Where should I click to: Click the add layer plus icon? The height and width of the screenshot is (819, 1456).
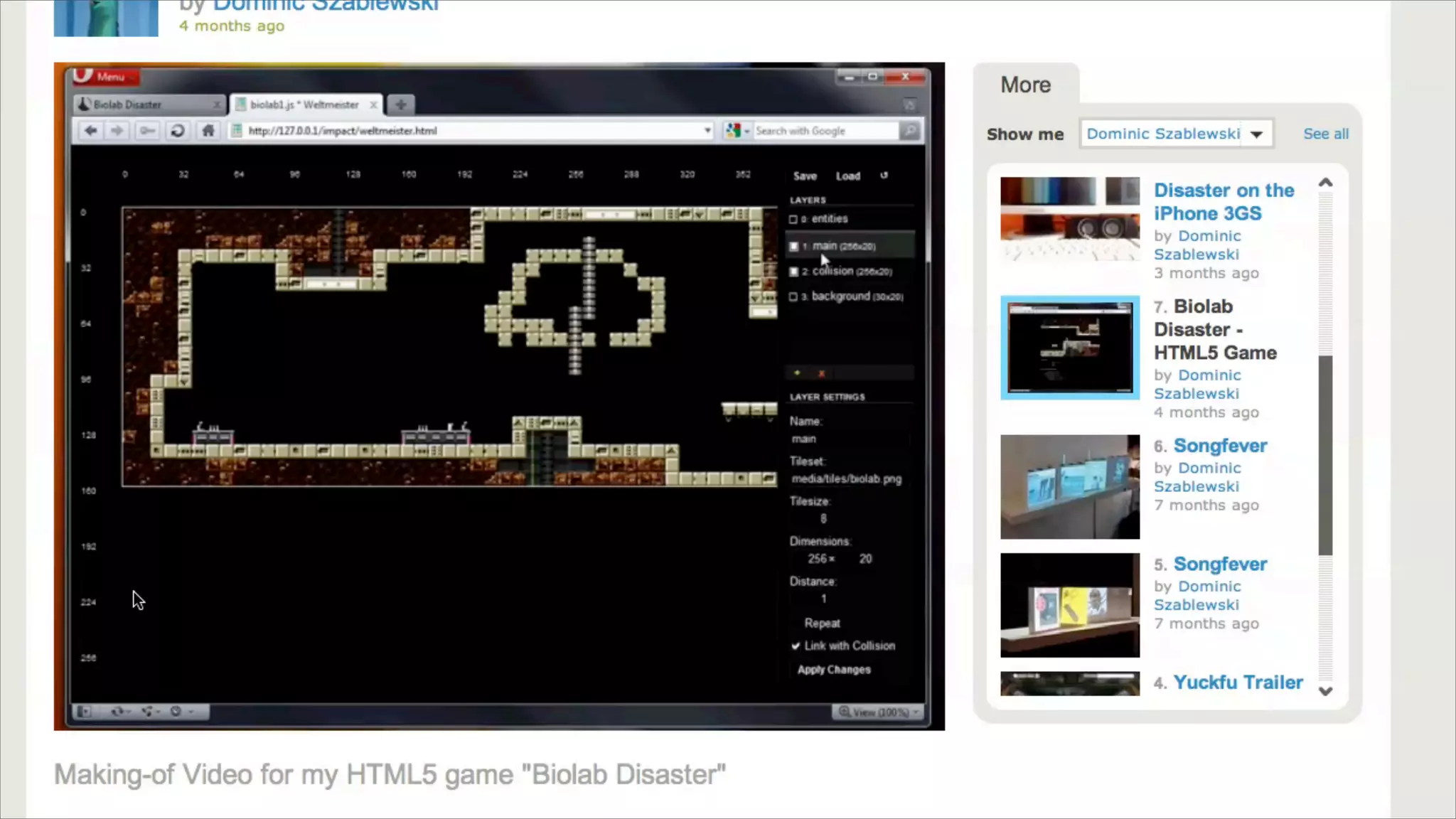tap(797, 373)
